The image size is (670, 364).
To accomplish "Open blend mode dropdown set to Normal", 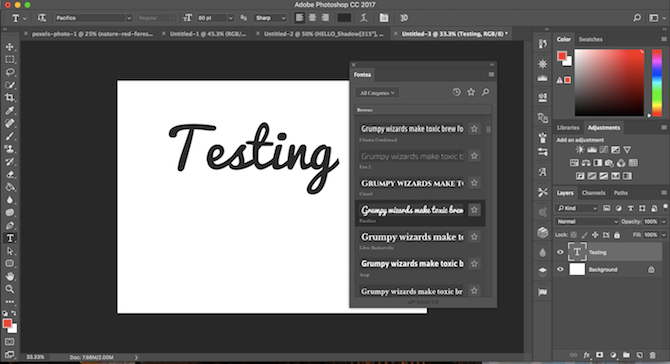I will (x=587, y=222).
